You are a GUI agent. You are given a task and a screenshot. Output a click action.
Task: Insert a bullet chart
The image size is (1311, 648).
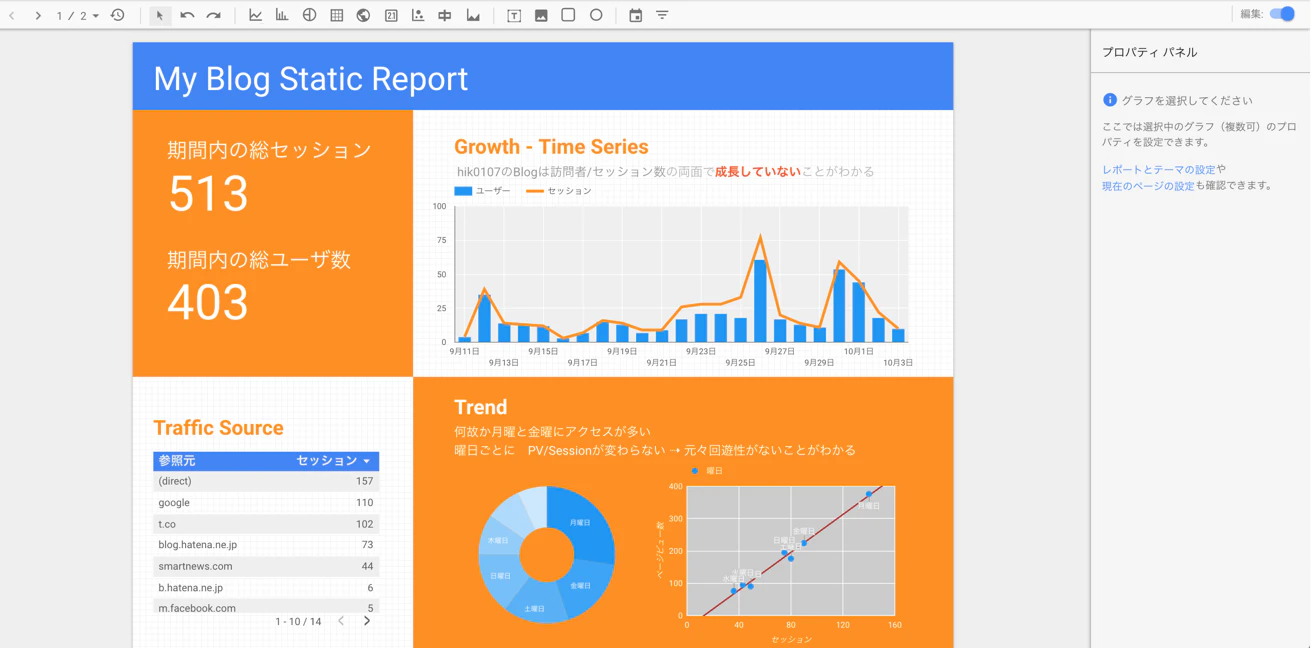click(x=445, y=15)
